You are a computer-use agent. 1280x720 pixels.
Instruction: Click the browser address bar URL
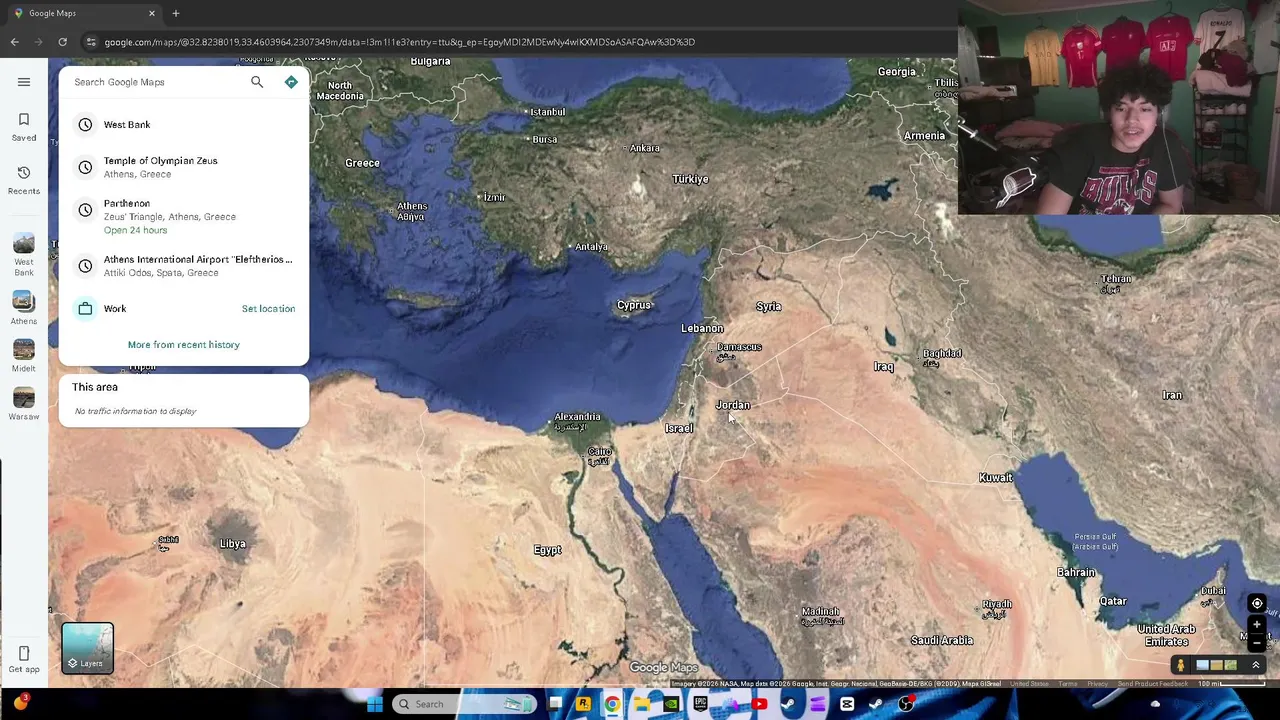[400, 42]
